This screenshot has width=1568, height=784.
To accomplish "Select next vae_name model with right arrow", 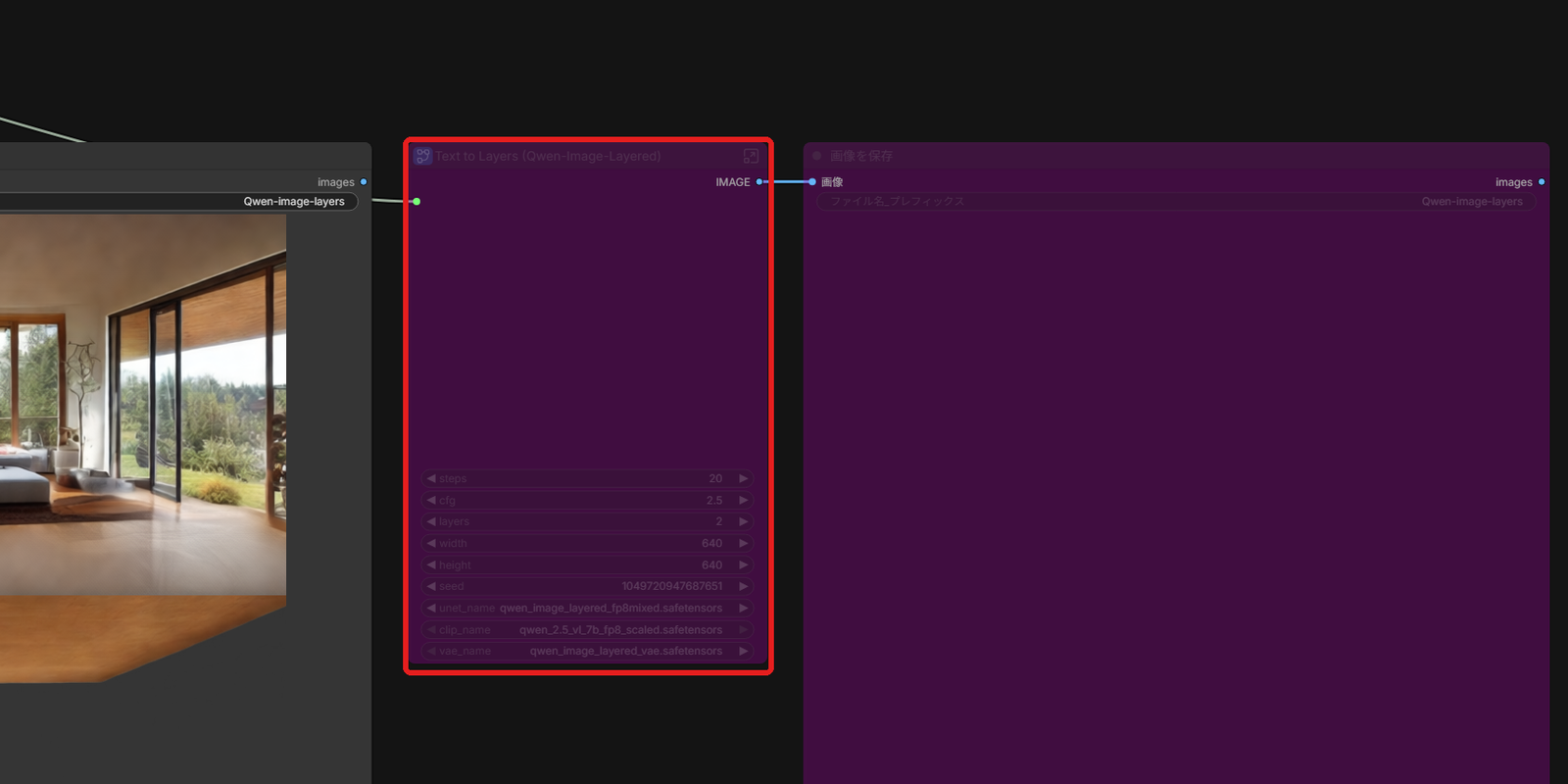I will click(744, 651).
